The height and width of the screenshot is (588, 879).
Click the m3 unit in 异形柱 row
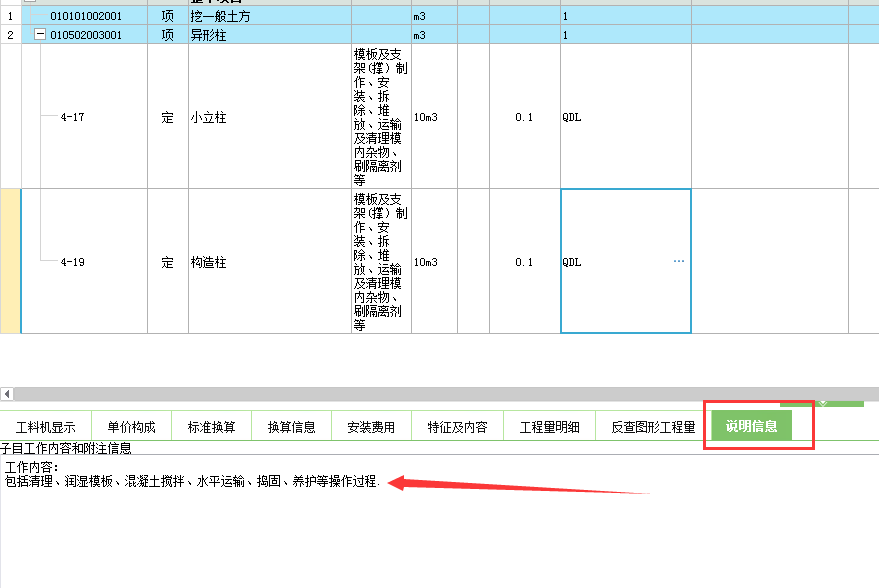pos(434,35)
